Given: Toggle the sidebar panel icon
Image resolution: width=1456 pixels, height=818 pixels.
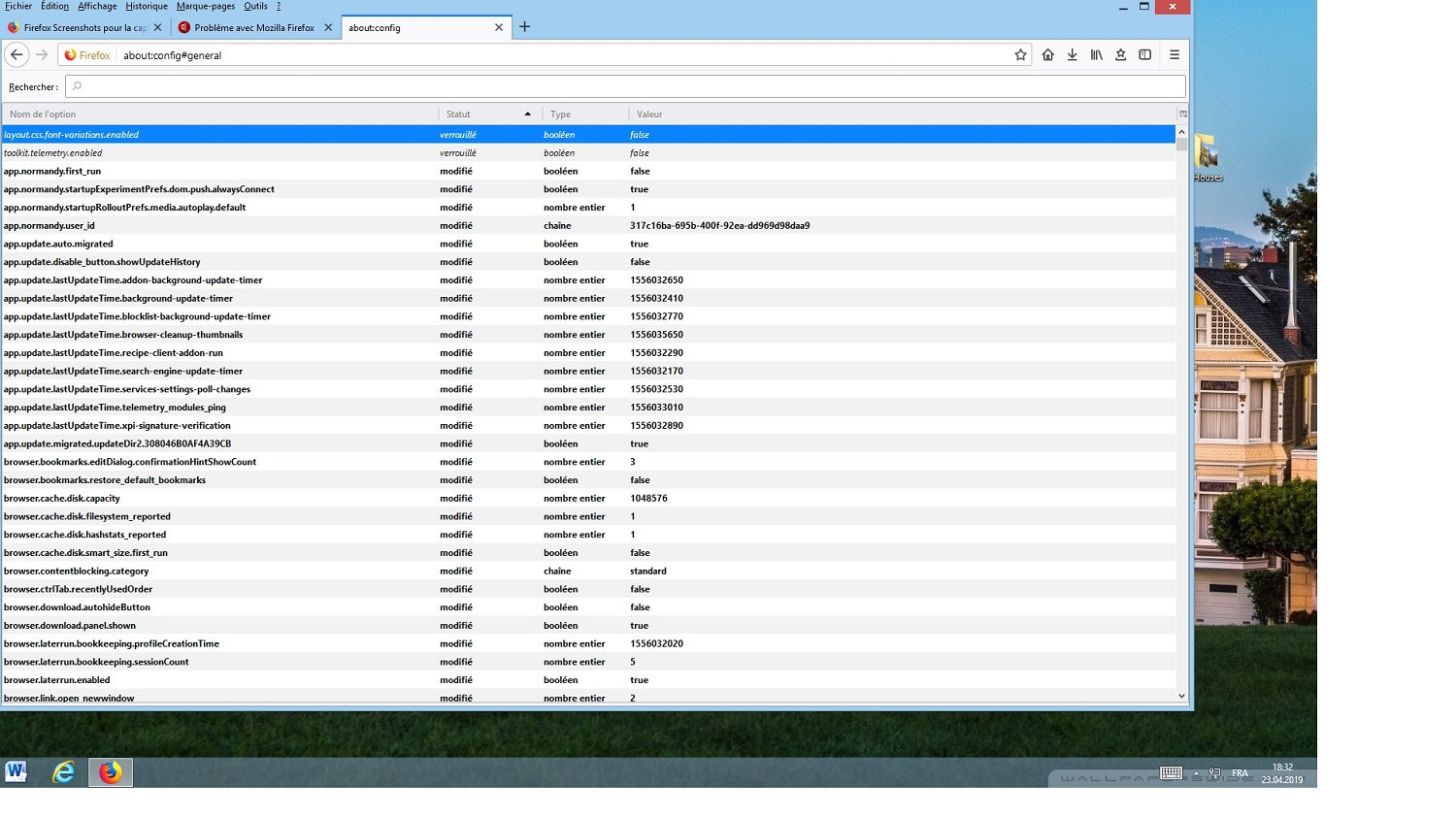Looking at the screenshot, I should point(1145,55).
